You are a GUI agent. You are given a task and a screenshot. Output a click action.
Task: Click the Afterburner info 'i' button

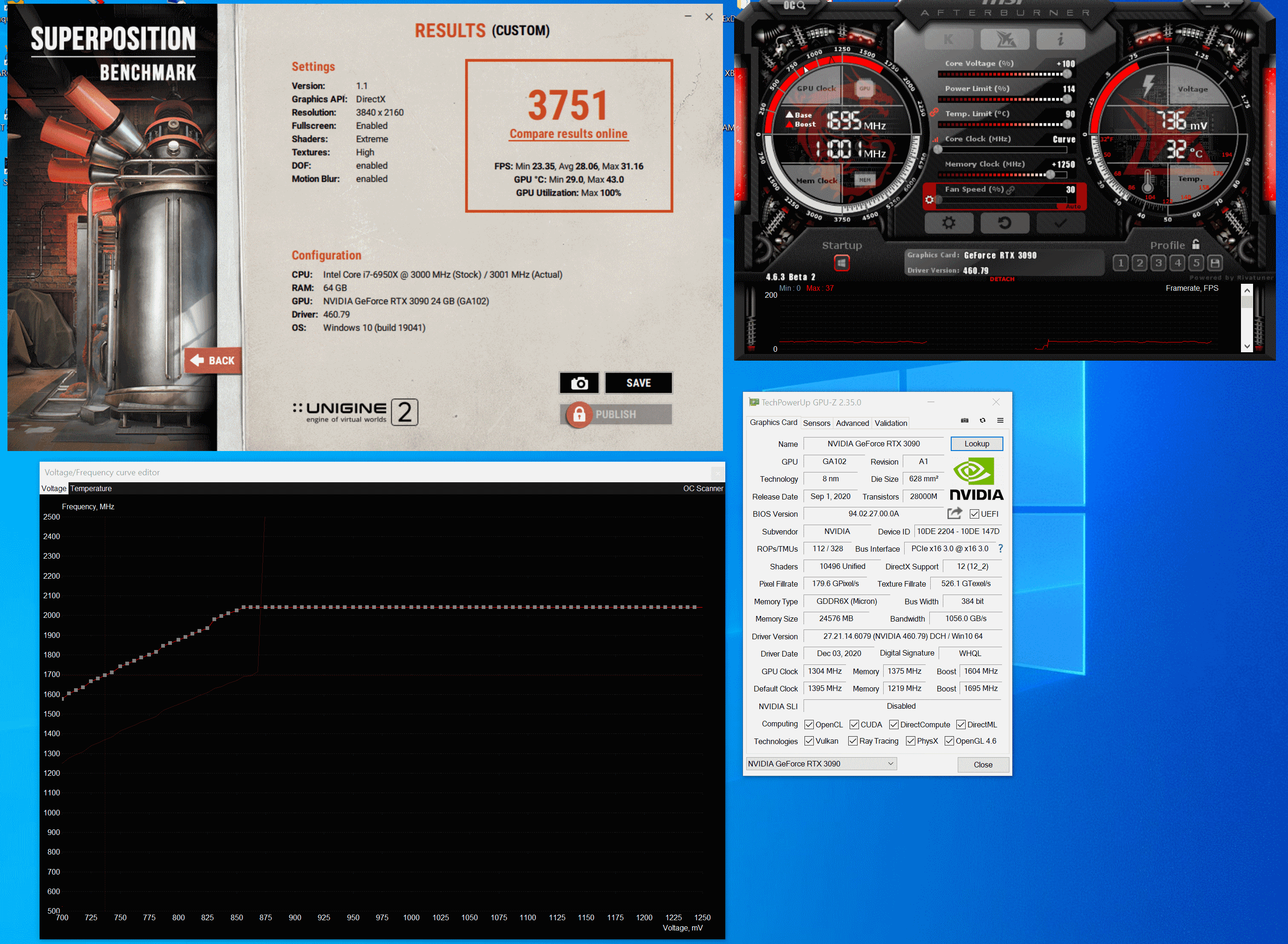1060,40
